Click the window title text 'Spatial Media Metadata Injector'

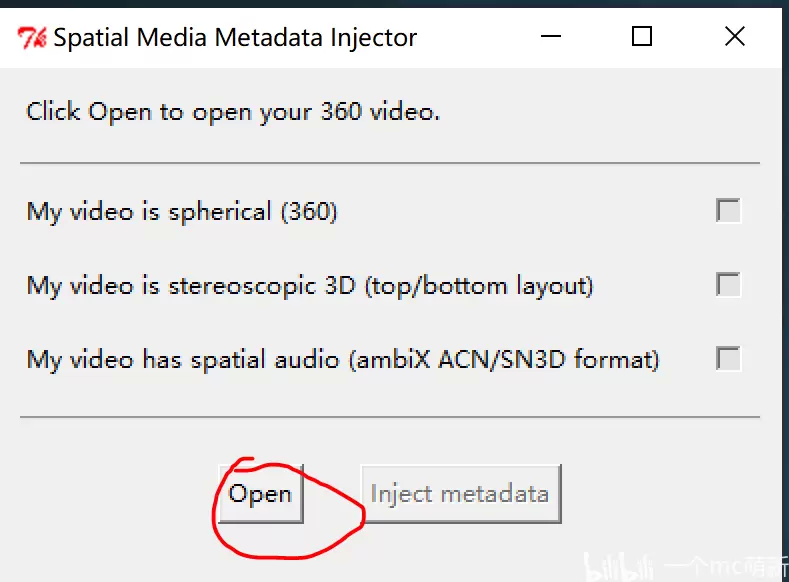(235, 38)
